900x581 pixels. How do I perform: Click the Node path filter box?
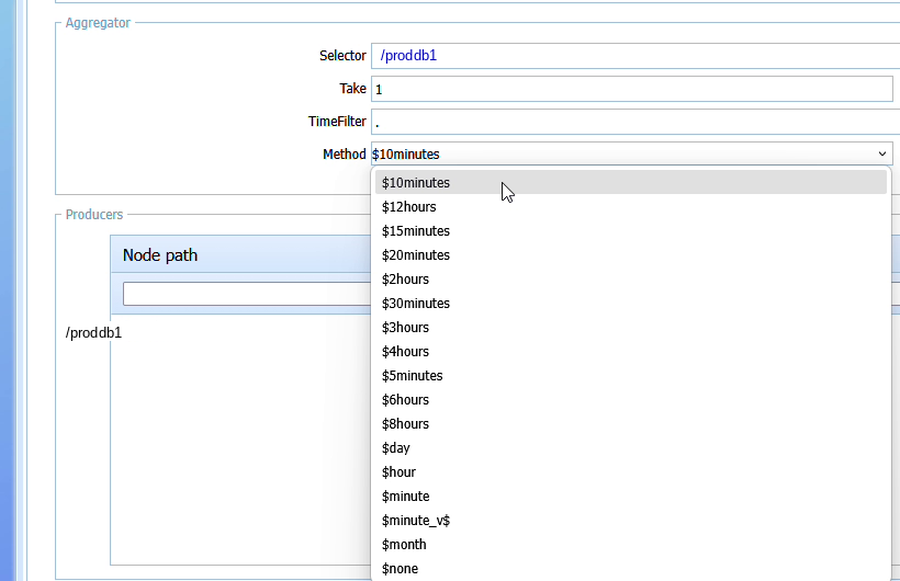(x=247, y=294)
